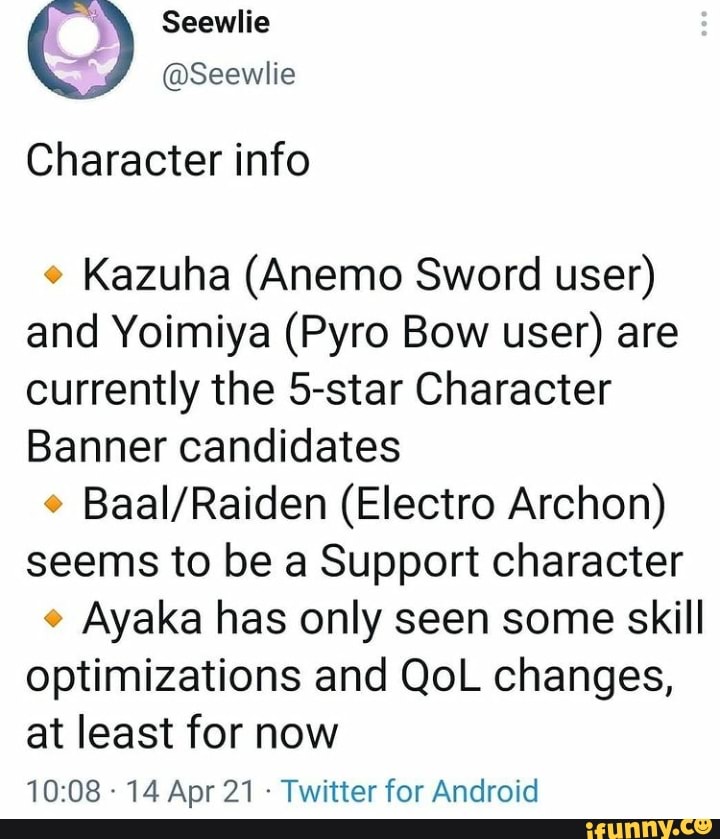The image size is (720, 839).
Task: Click the Seewlie display name
Action: [x=214, y=23]
